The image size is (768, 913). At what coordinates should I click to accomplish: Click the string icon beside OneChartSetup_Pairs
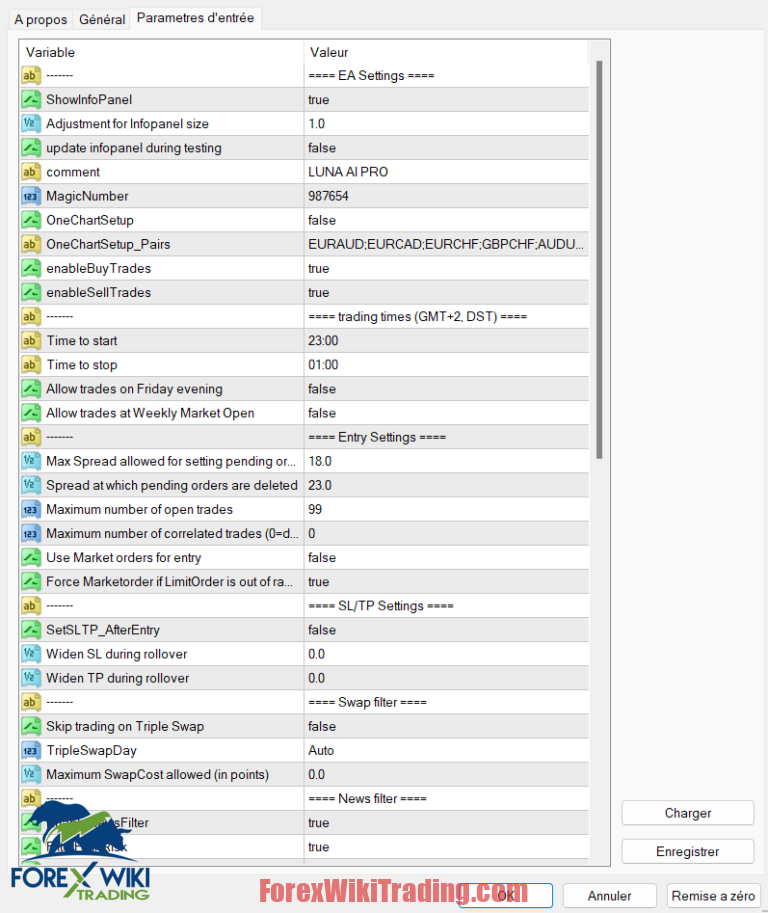coord(31,244)
